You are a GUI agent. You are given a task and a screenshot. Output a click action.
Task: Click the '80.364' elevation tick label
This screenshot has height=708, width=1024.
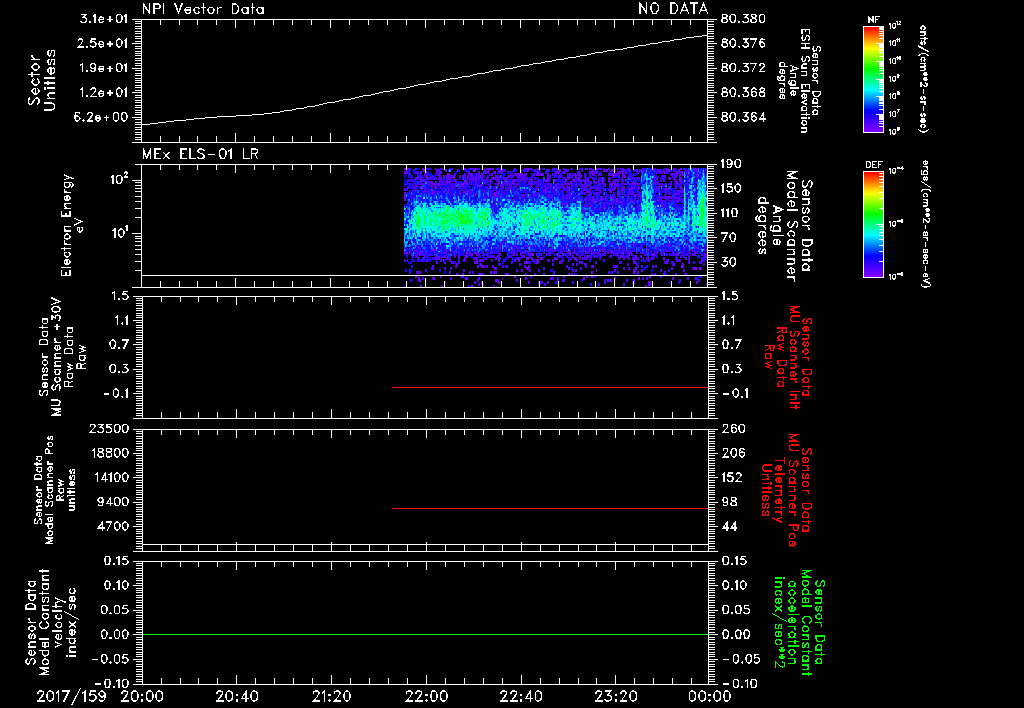743,117
